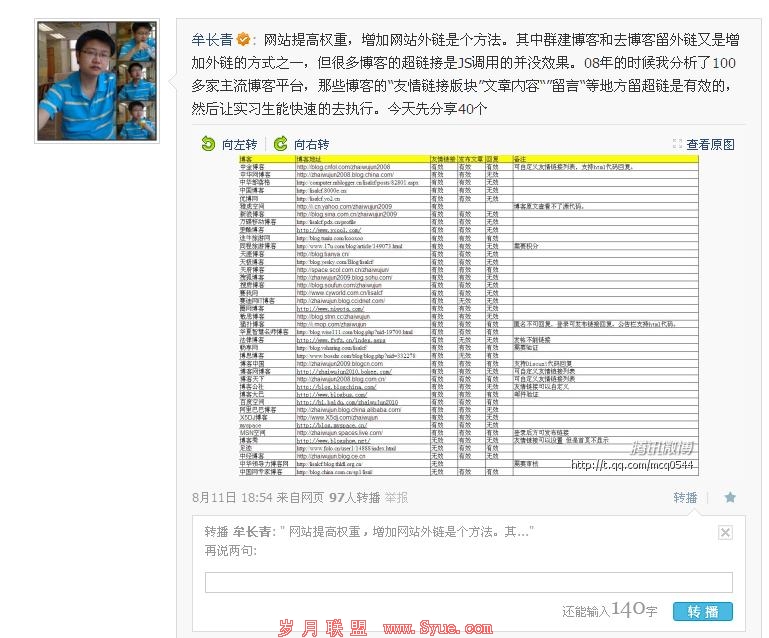Screen dimensions: 769x638
Task: Open 牟长青 profile avatar photo
Action: coord(97,81)
